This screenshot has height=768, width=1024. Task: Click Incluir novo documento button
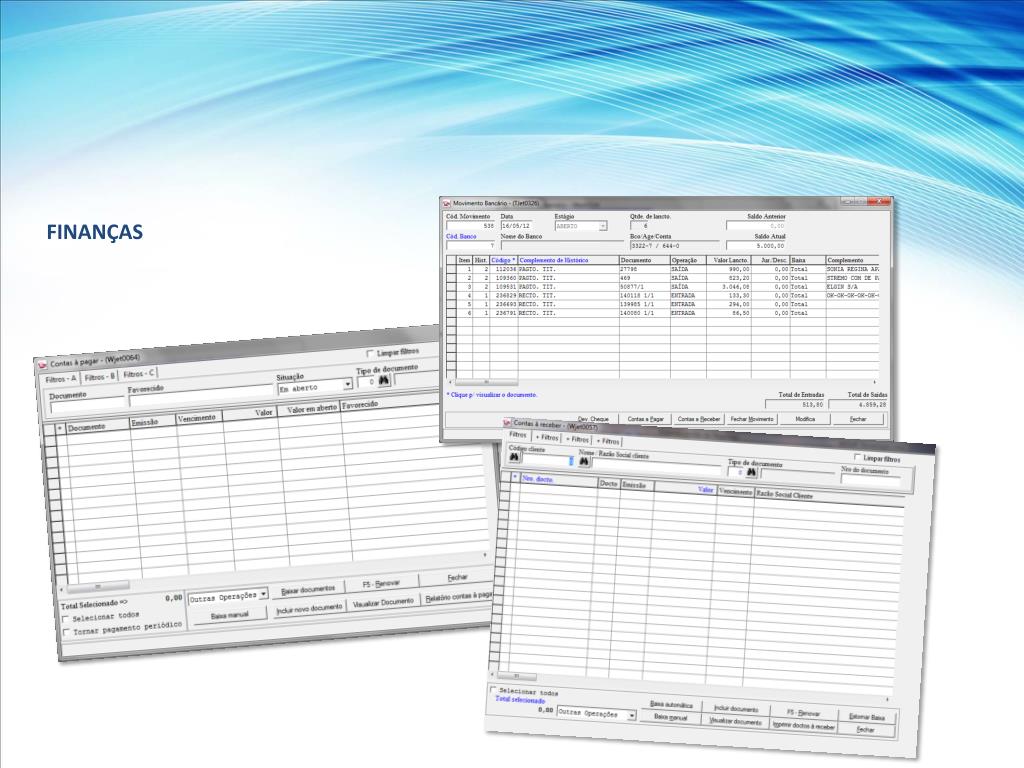point(309,608)
